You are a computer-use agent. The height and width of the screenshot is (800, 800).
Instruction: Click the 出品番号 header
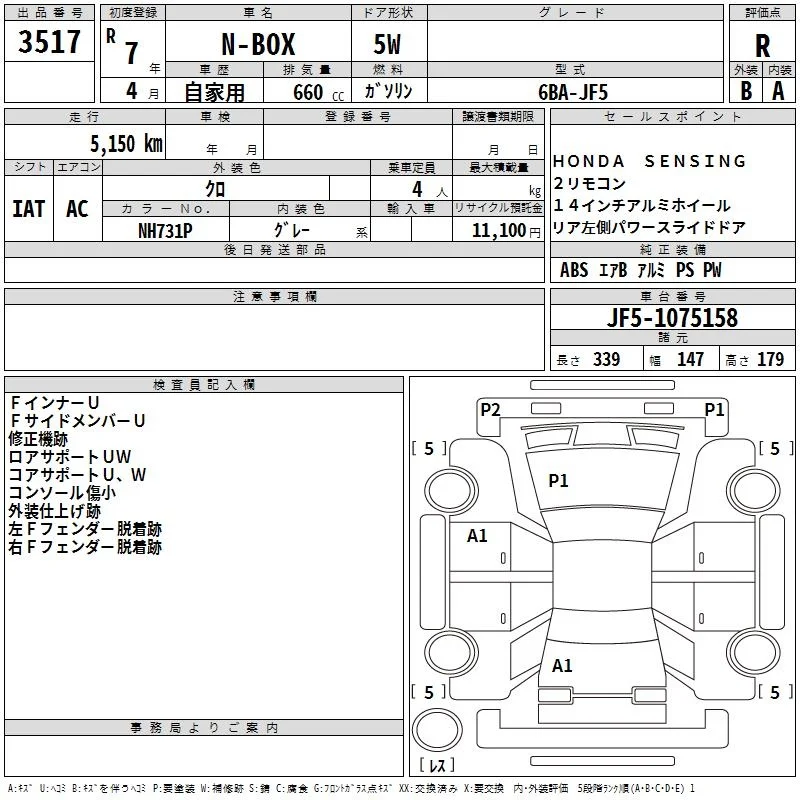point(49,13)
